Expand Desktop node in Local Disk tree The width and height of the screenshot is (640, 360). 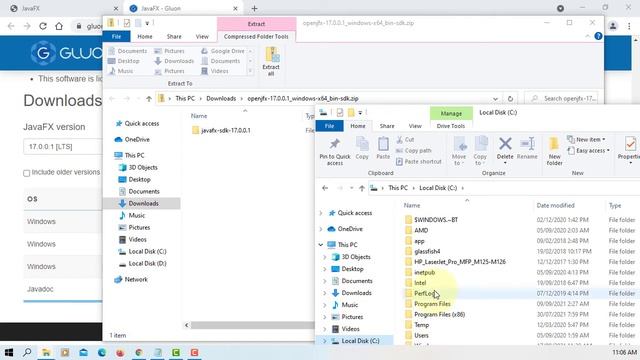[325, 269]
